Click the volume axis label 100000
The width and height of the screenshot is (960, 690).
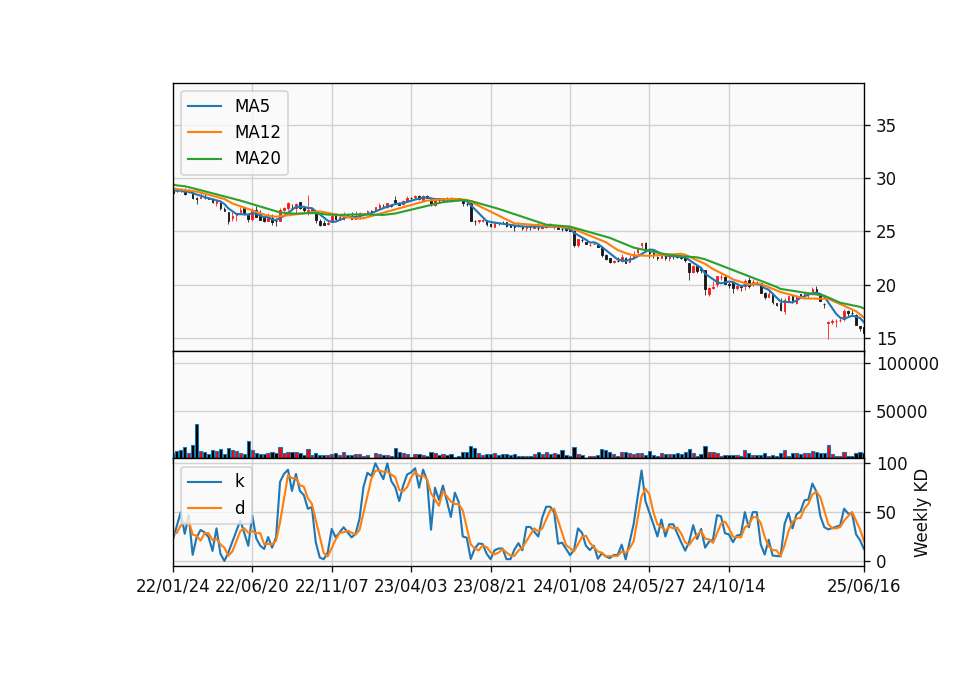pos(907,364)
